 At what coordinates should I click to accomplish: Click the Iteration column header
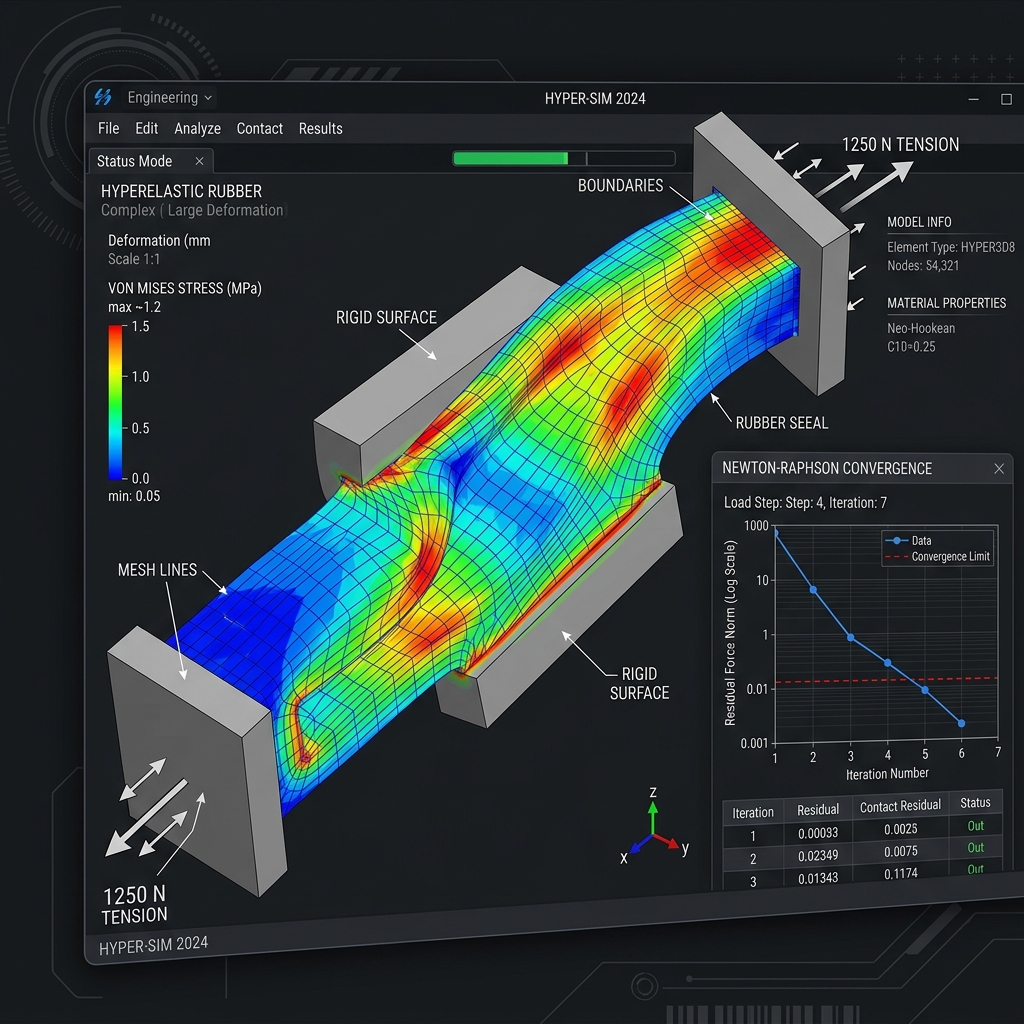tap(752, 812)
